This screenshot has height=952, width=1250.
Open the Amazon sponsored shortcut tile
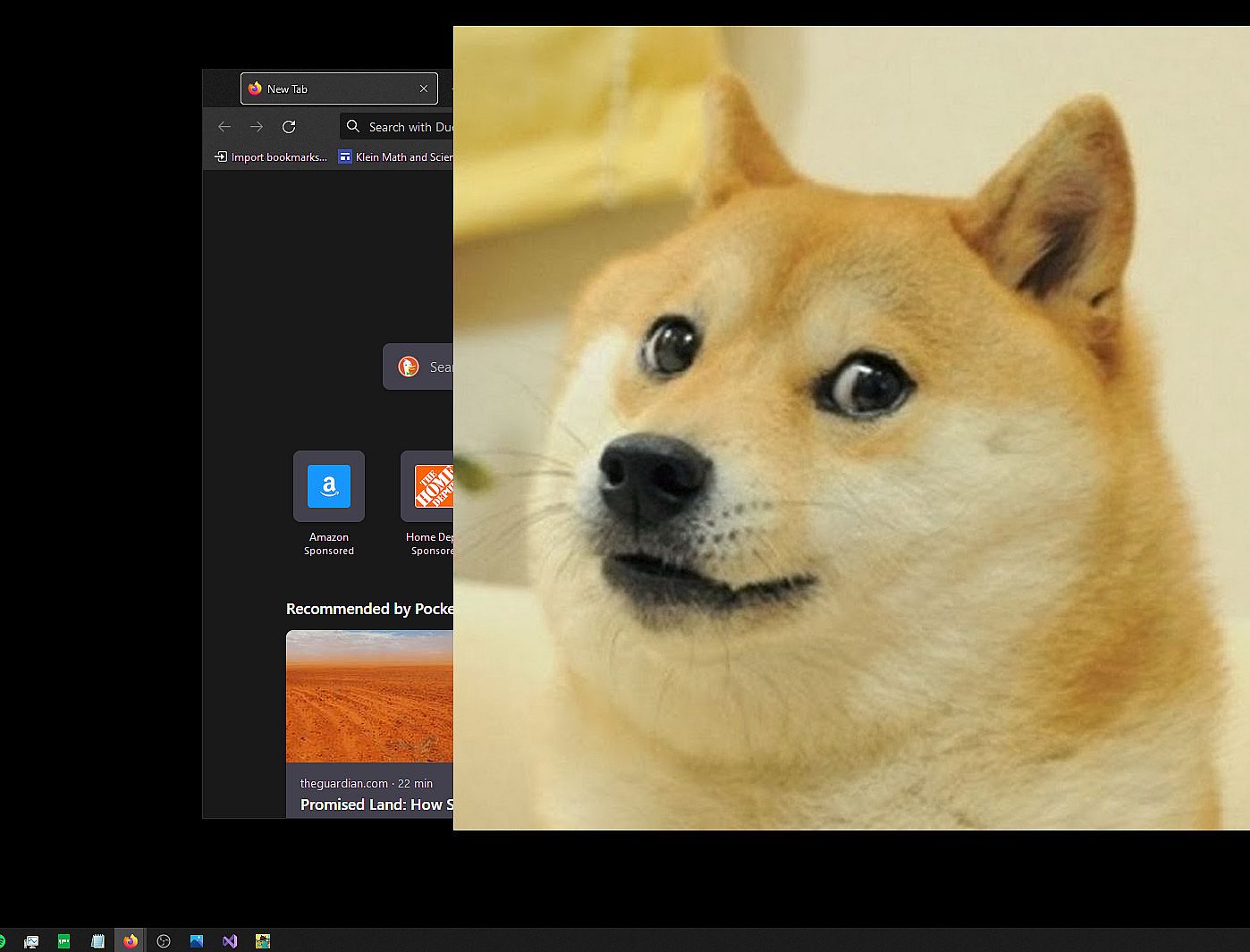[x=329, y=486]
